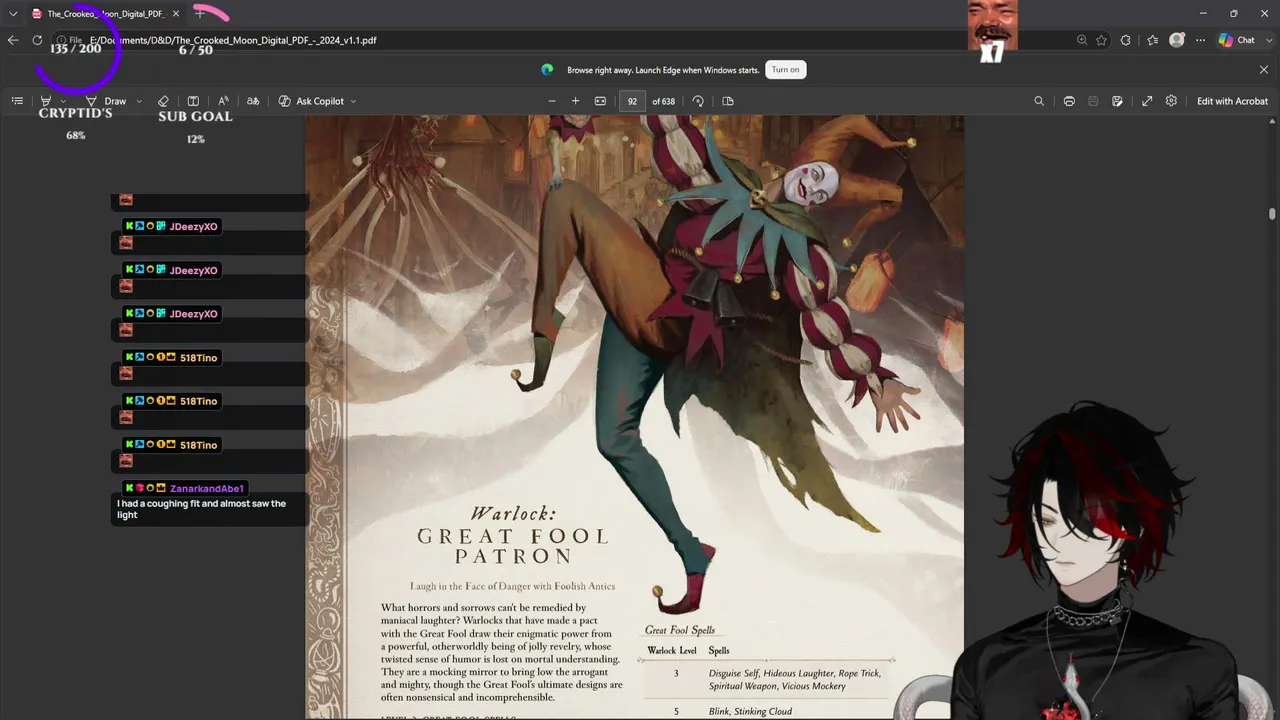Expand the Ask Copilot dropdown arrow
1280x720 pixels.
353,101
